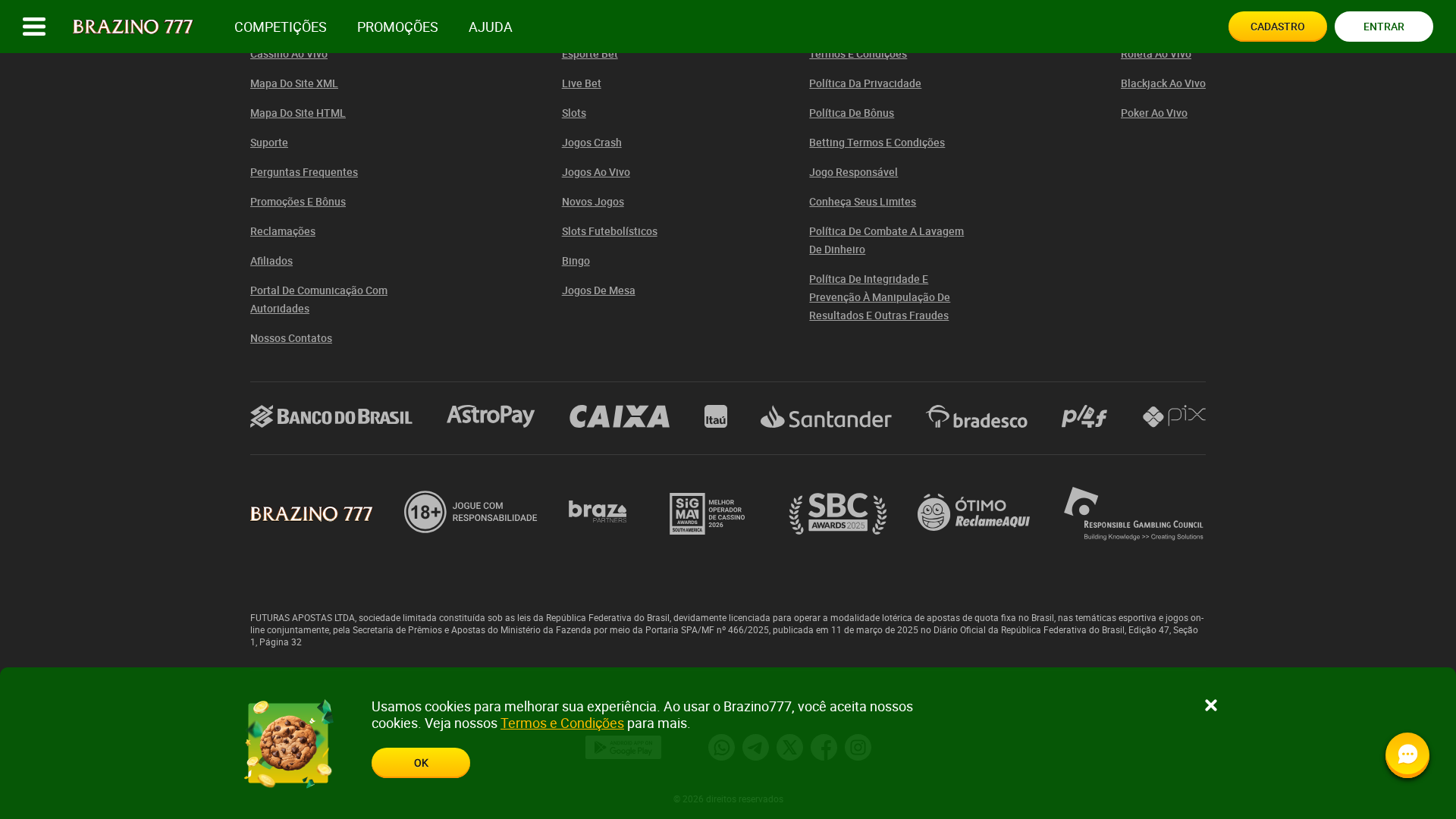Open the Bingo link

(x=576, y=261)
